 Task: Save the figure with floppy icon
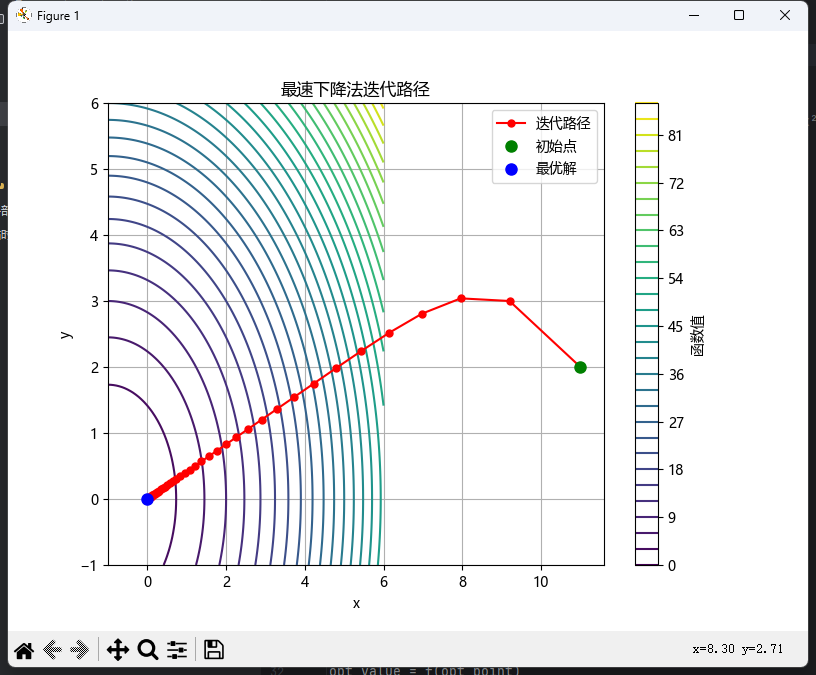[213, 650]
